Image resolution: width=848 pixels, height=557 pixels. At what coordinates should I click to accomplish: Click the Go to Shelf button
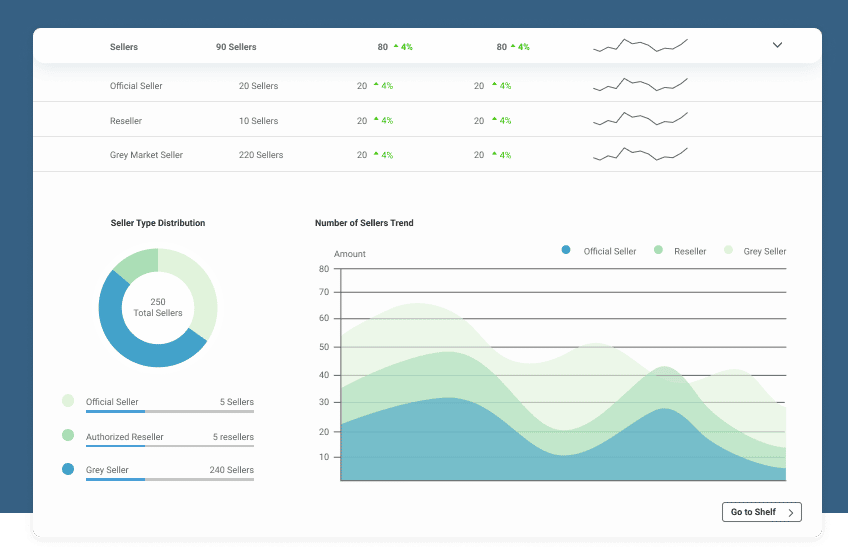click(x=761, y=512)
